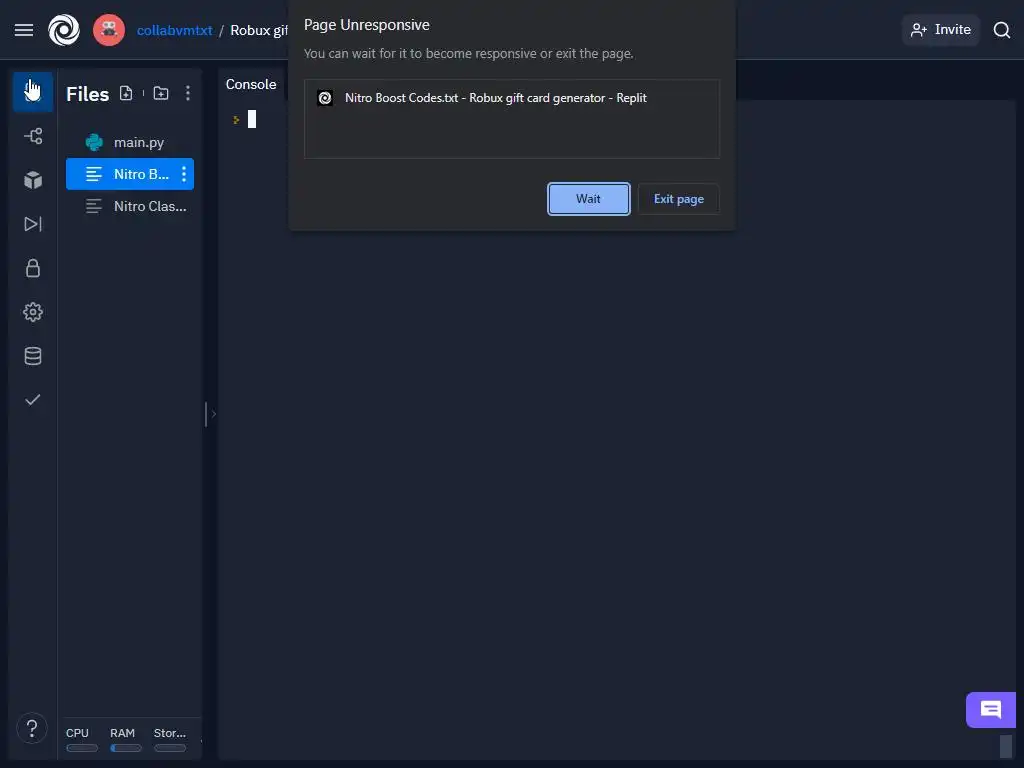
Task: View the Stor... usage meter
Action: (x=170, y=741)
